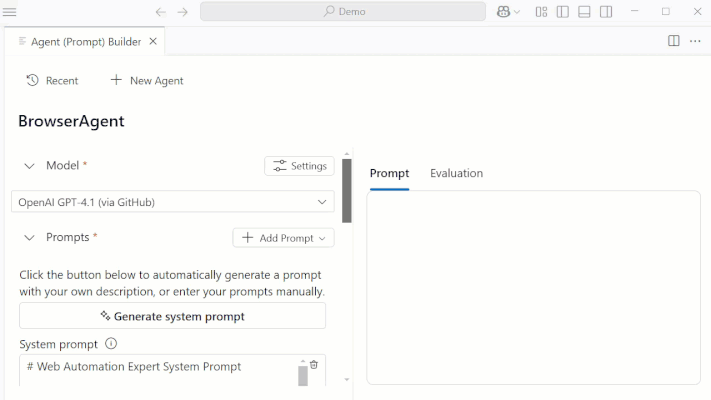Go forward with the right arrow
The height and width of the screenshot is (400, 711).
[182, 12]
